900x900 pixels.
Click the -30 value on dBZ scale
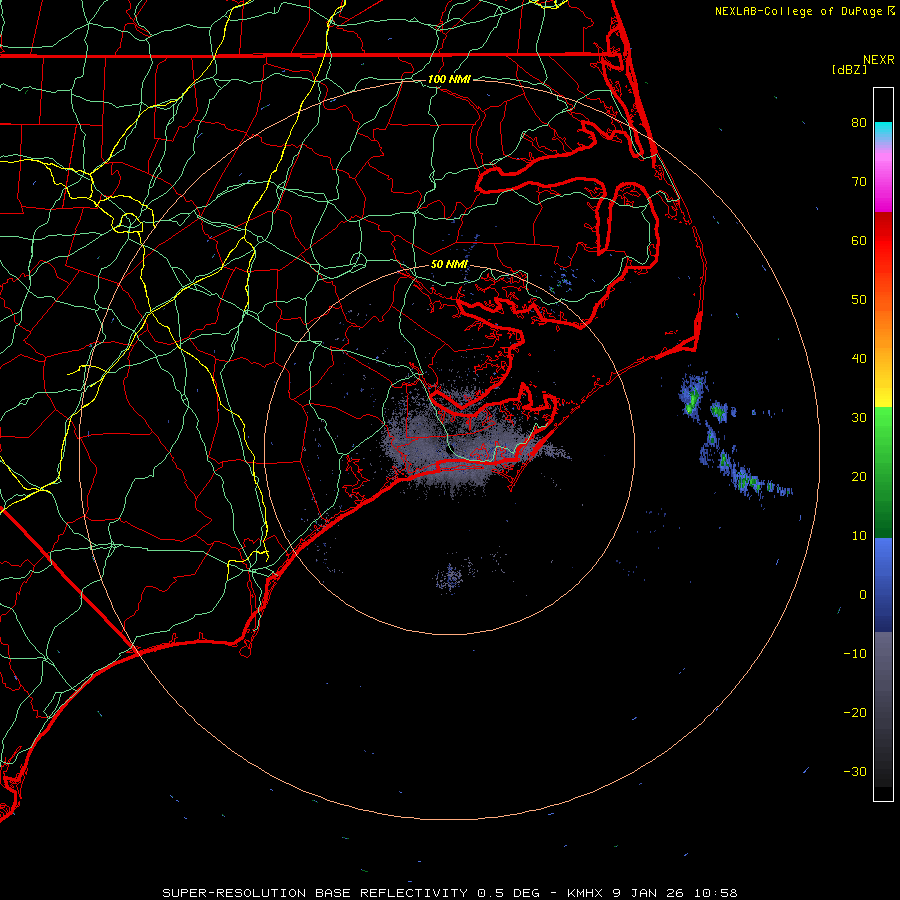point(855,771)
